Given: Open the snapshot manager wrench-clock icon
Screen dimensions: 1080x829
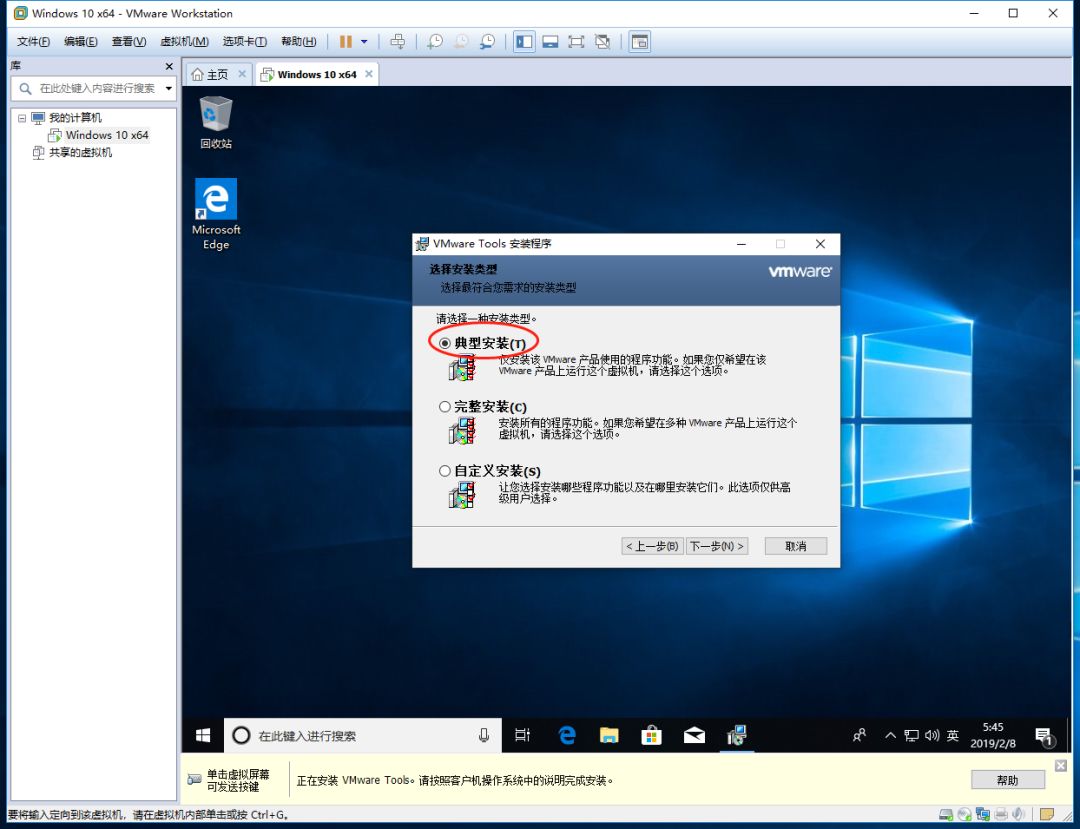Looking at the screenshot, I should [487, 41].
